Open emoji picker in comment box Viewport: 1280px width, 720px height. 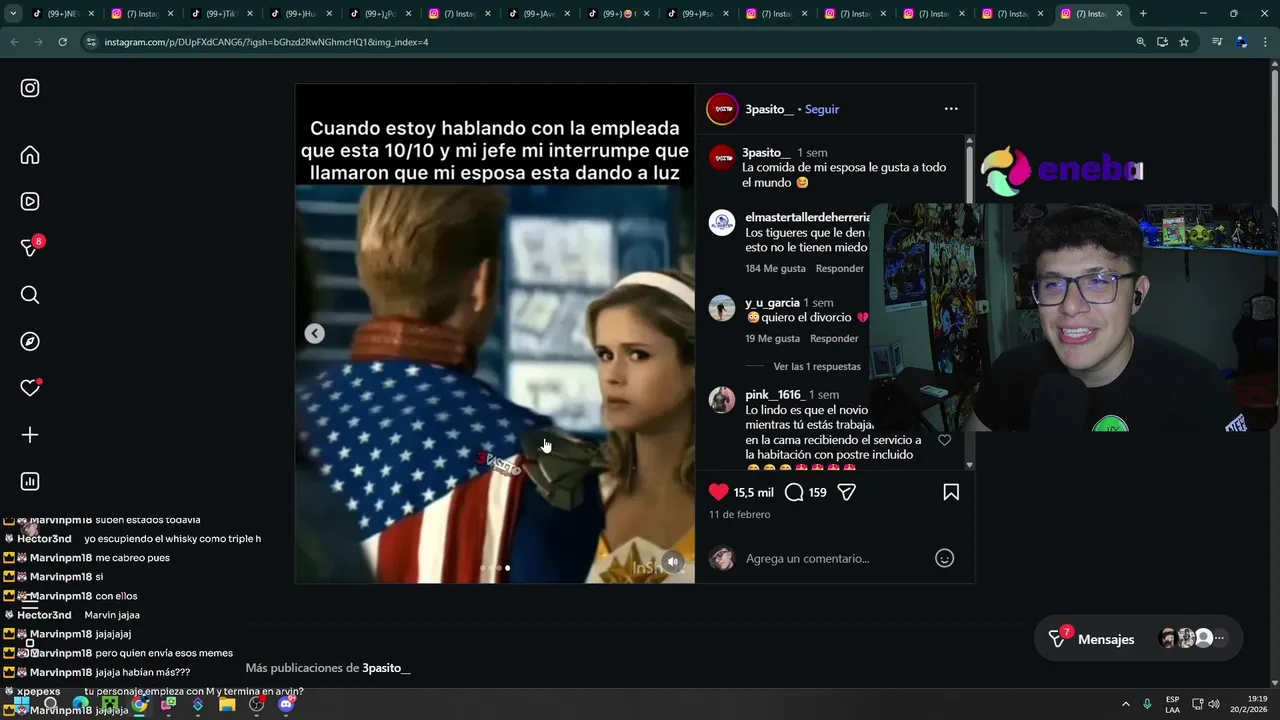[x=944, y=558]
